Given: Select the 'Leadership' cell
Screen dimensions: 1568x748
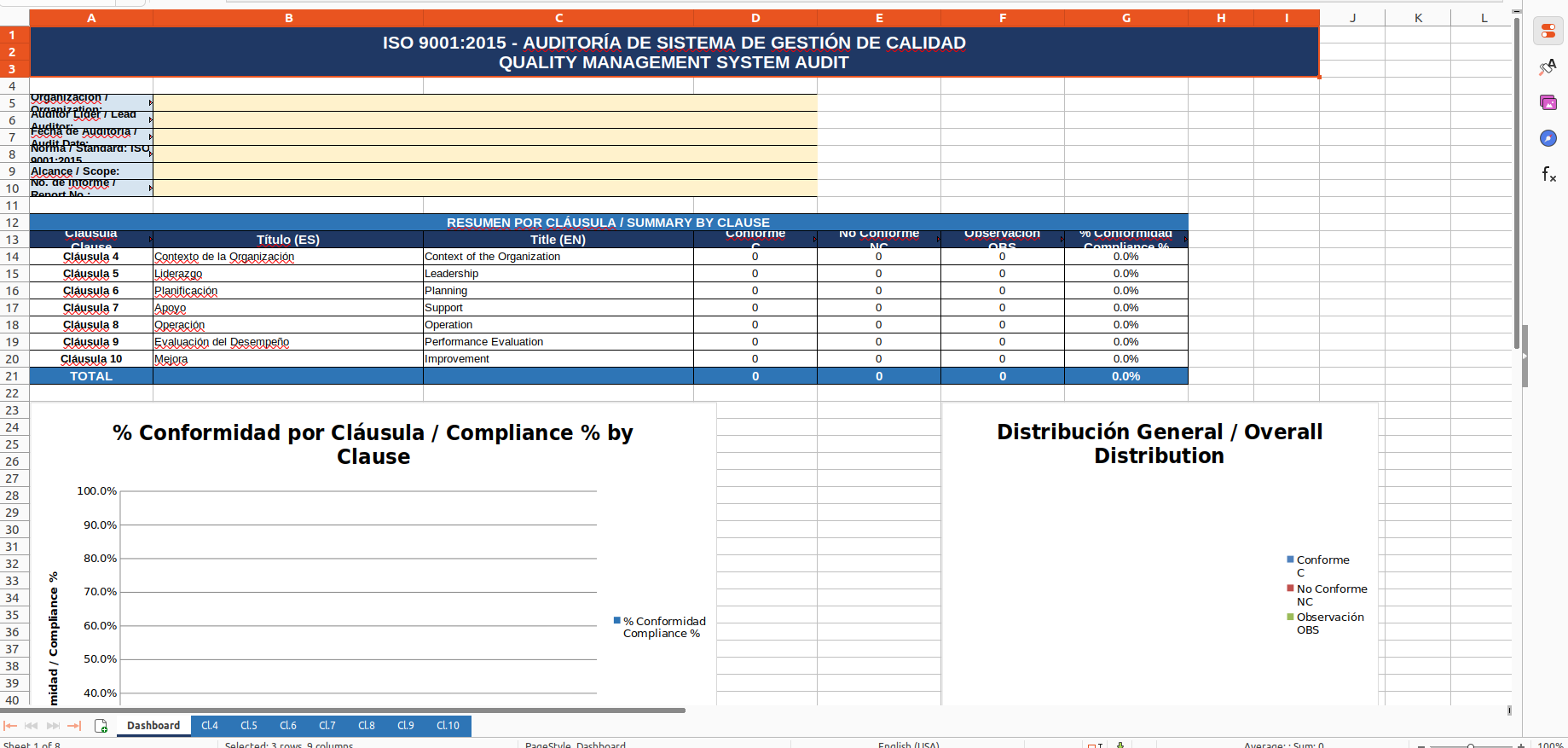Looking at the screenshot, I should (558, 274).
